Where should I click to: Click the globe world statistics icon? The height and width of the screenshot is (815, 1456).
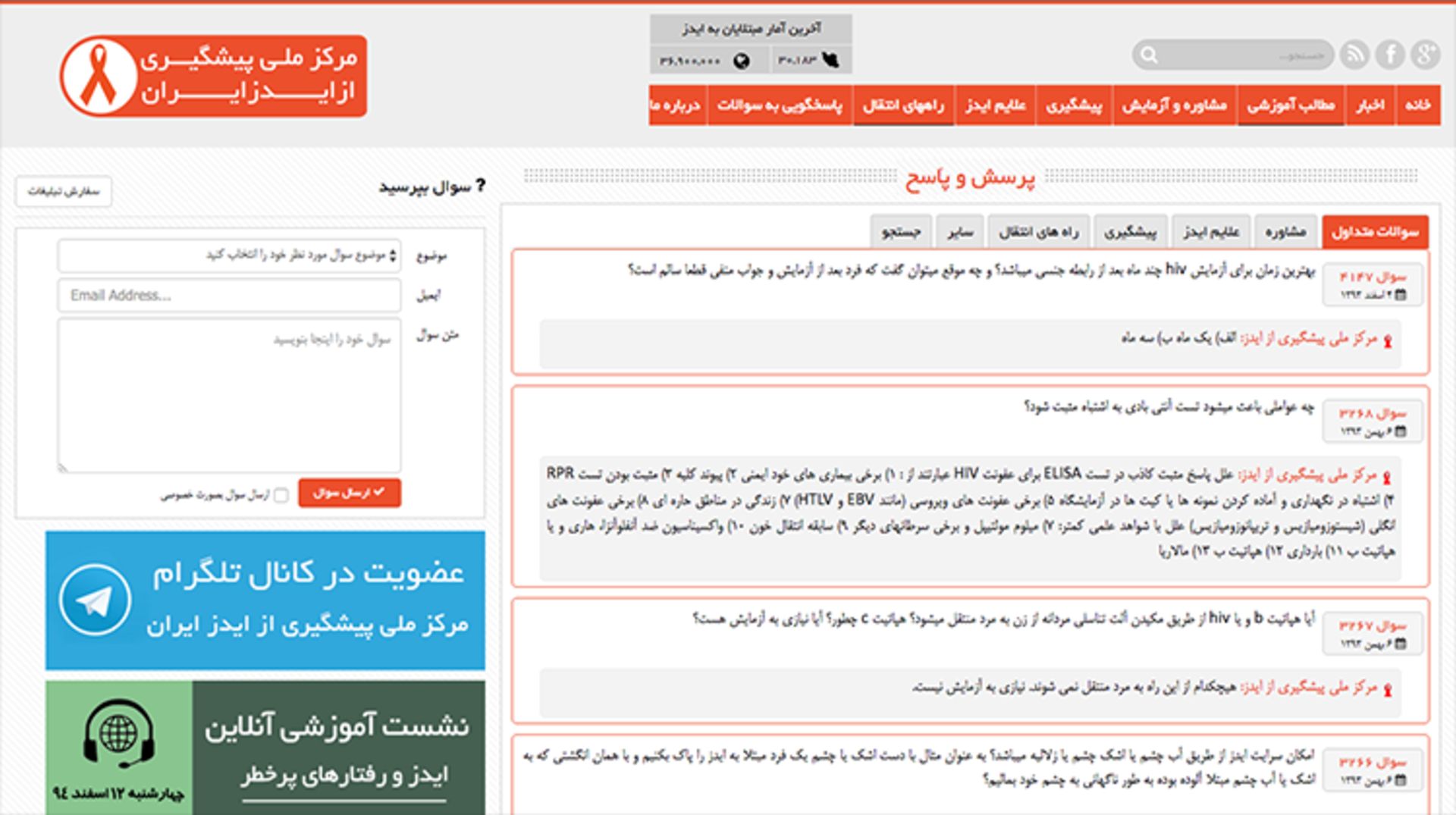[x=742, y=61]
